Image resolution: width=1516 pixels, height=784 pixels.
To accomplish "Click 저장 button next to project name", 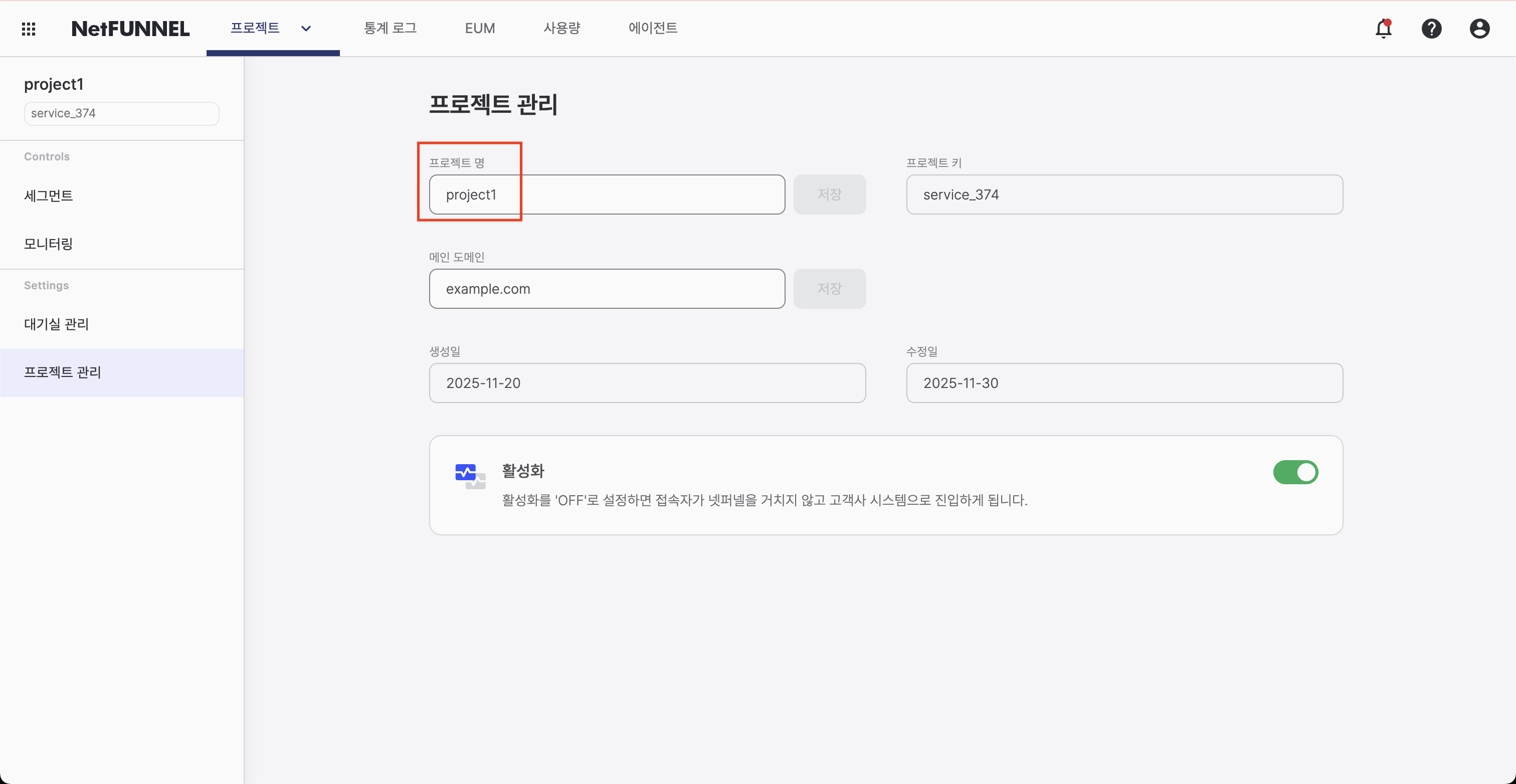I will point(829,194).
